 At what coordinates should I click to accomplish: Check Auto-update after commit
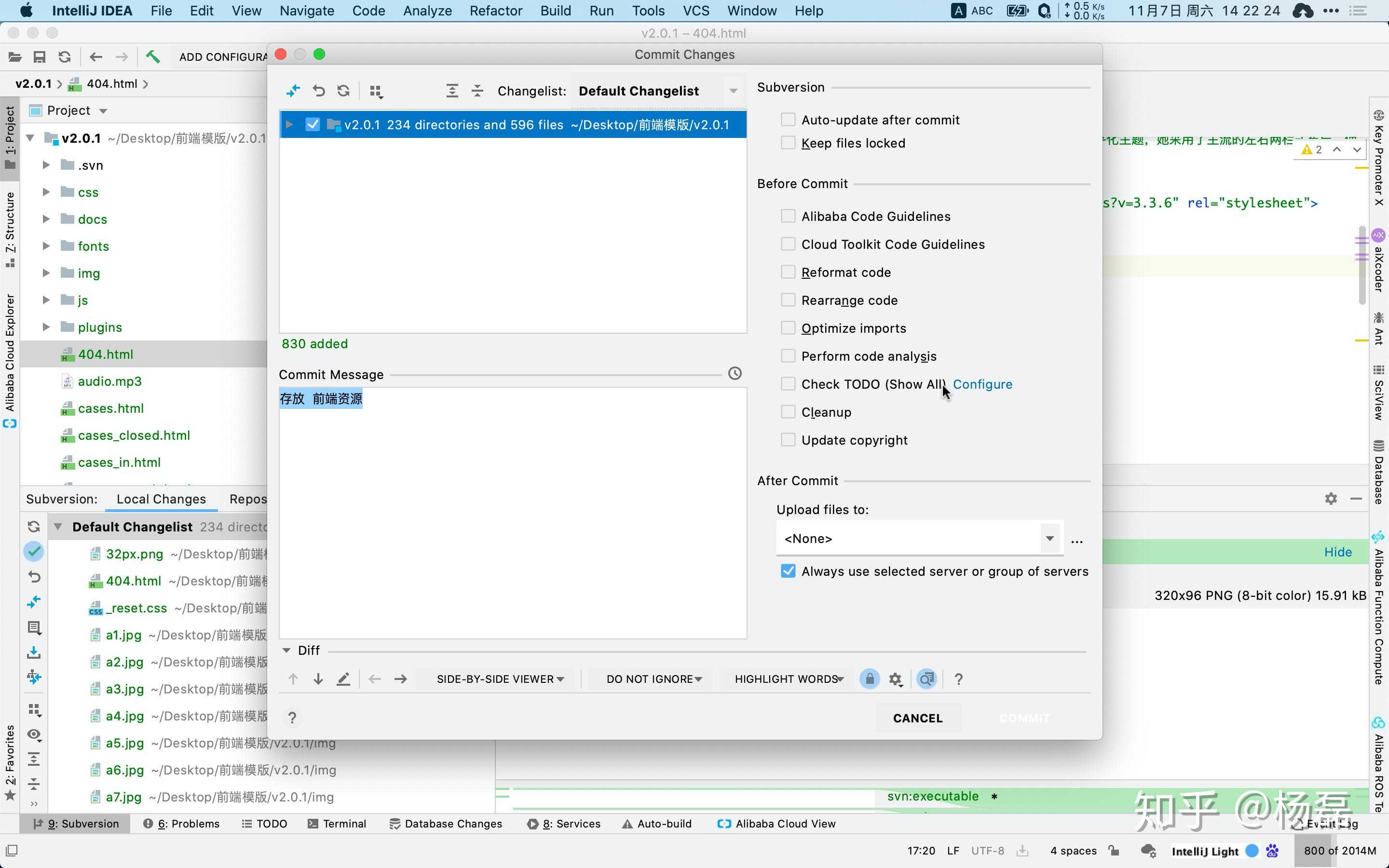(x=788, y=120)
